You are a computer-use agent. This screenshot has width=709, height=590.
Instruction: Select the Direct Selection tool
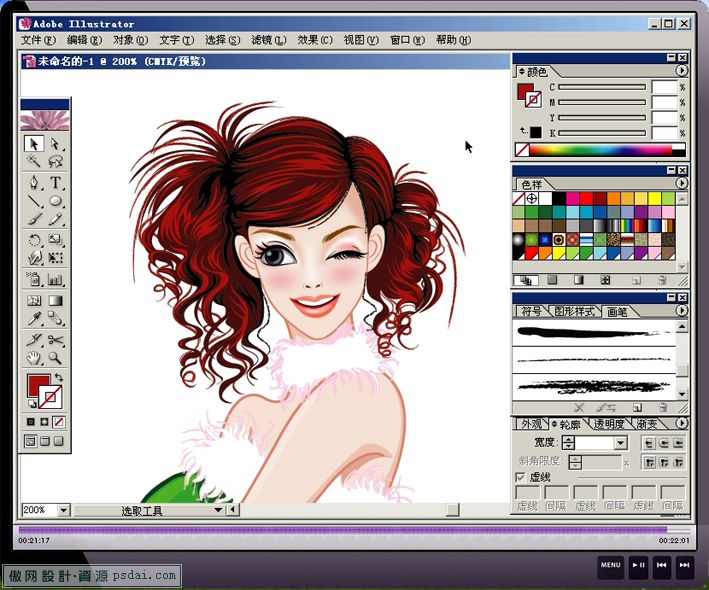tap(56, 144)
